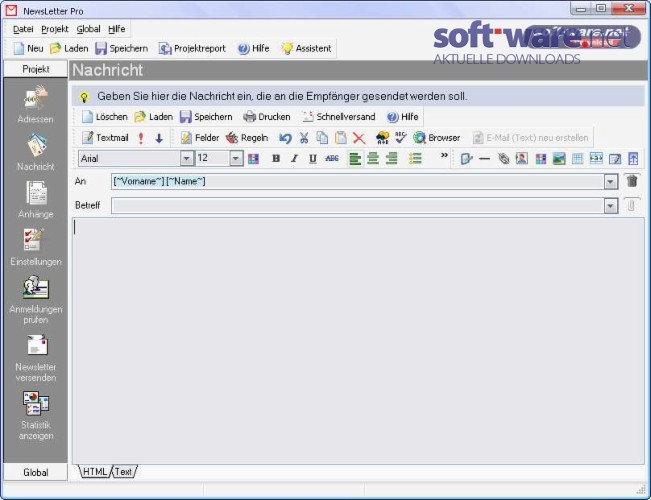Click the Felder button
This screenshot has height=500, width=651.
tap(200, 138)
